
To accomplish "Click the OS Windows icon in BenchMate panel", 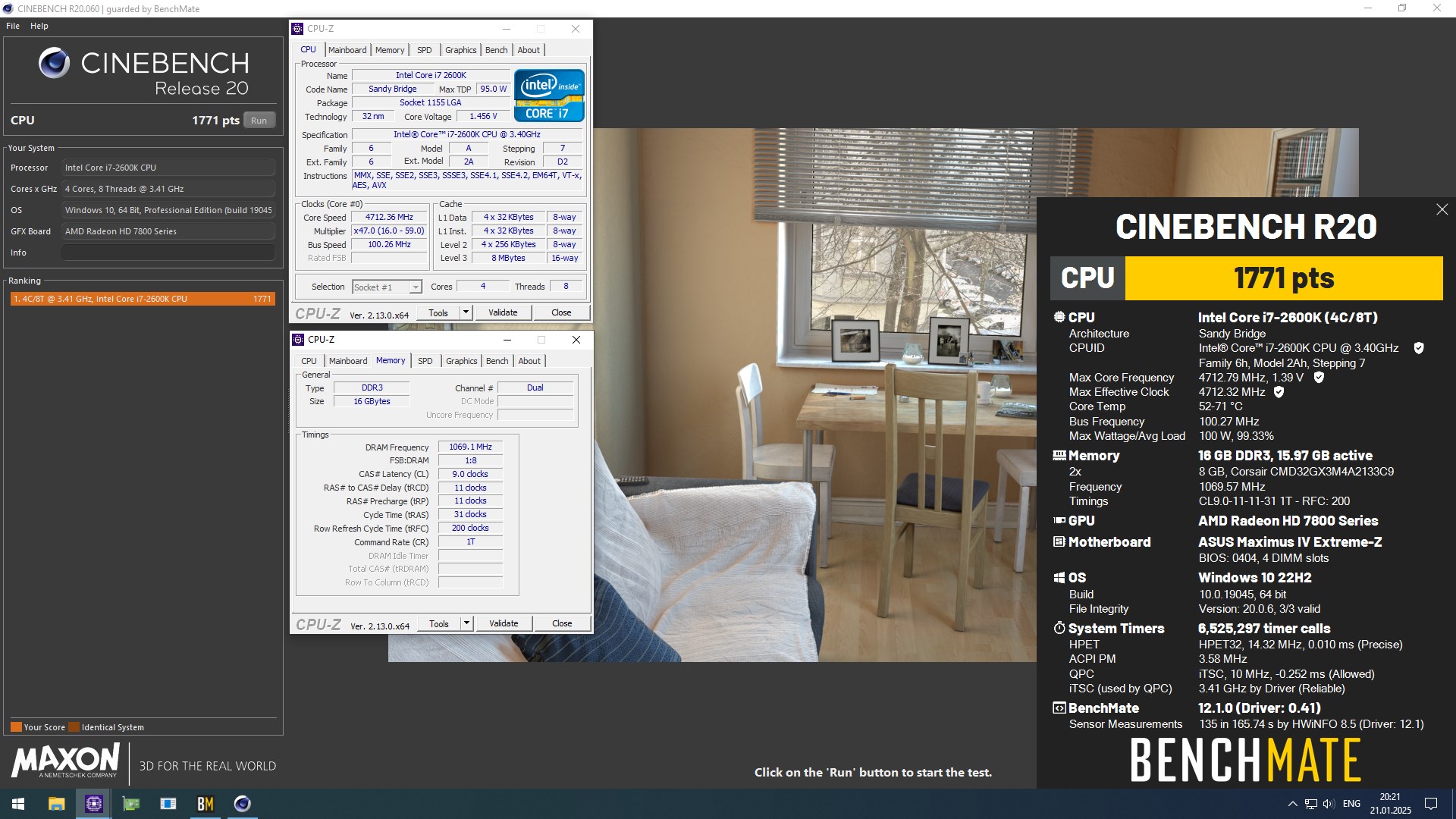I will pyautogui.click(x=1059, y=578).
